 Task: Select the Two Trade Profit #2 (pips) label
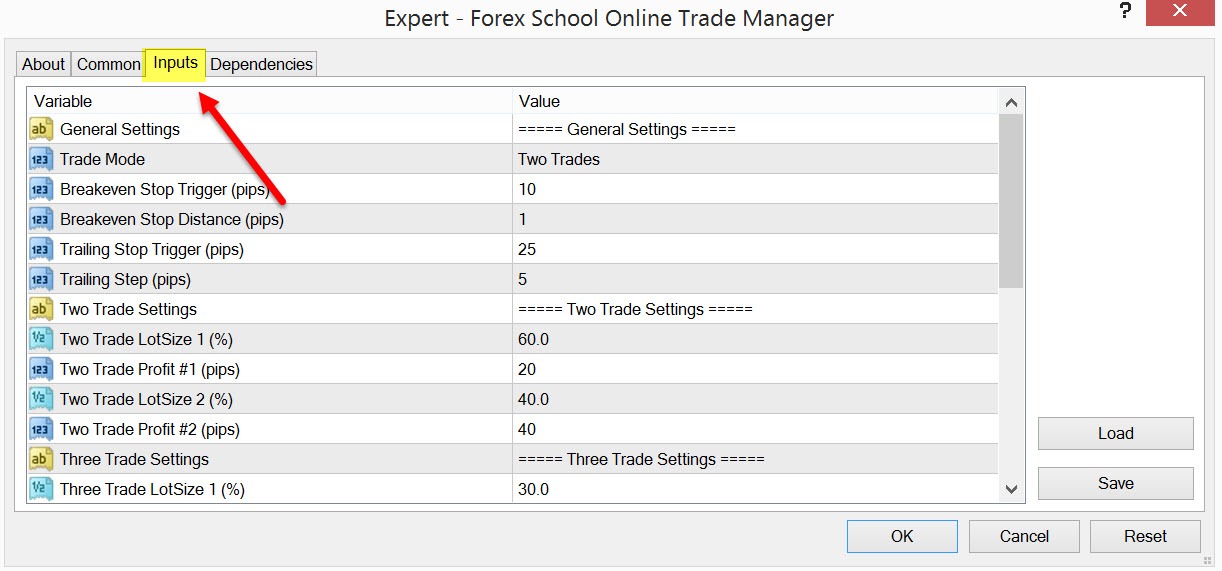tap(150, 429)
